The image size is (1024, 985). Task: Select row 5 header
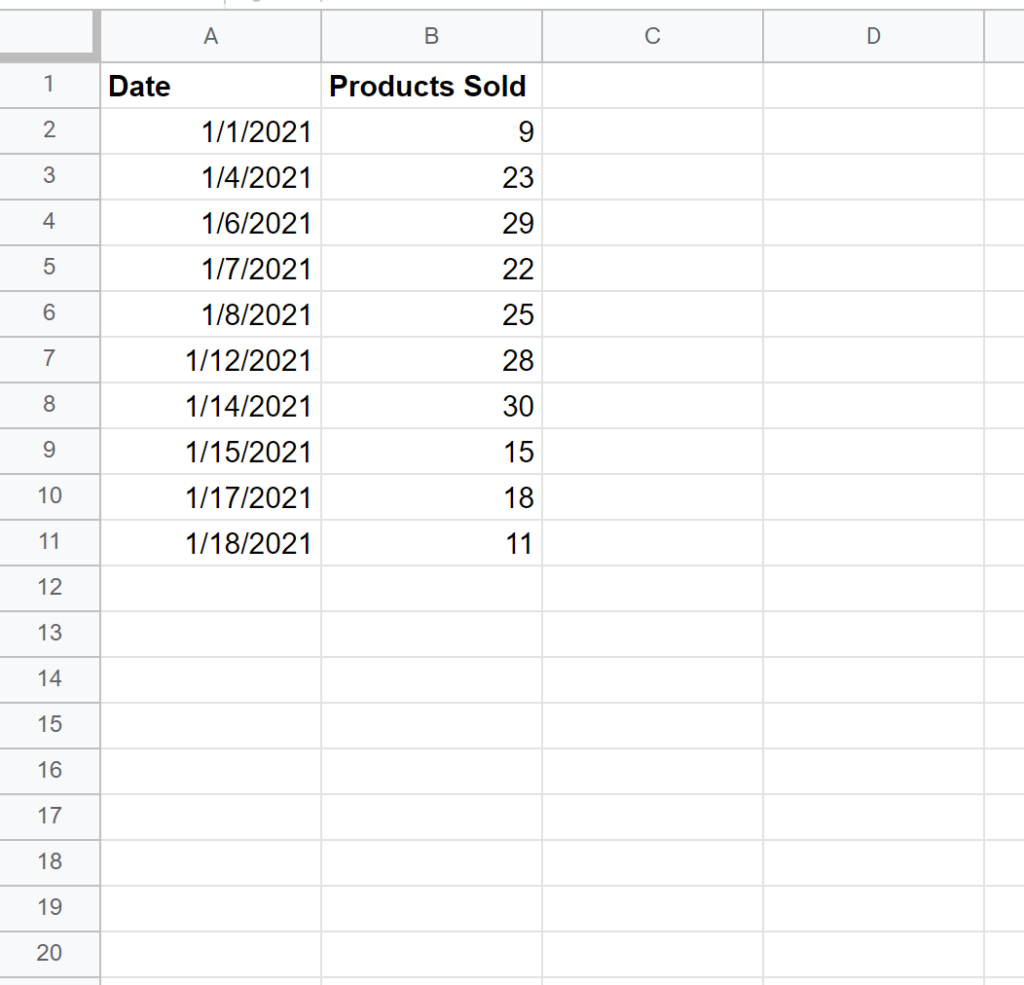(x=50, y=268)
